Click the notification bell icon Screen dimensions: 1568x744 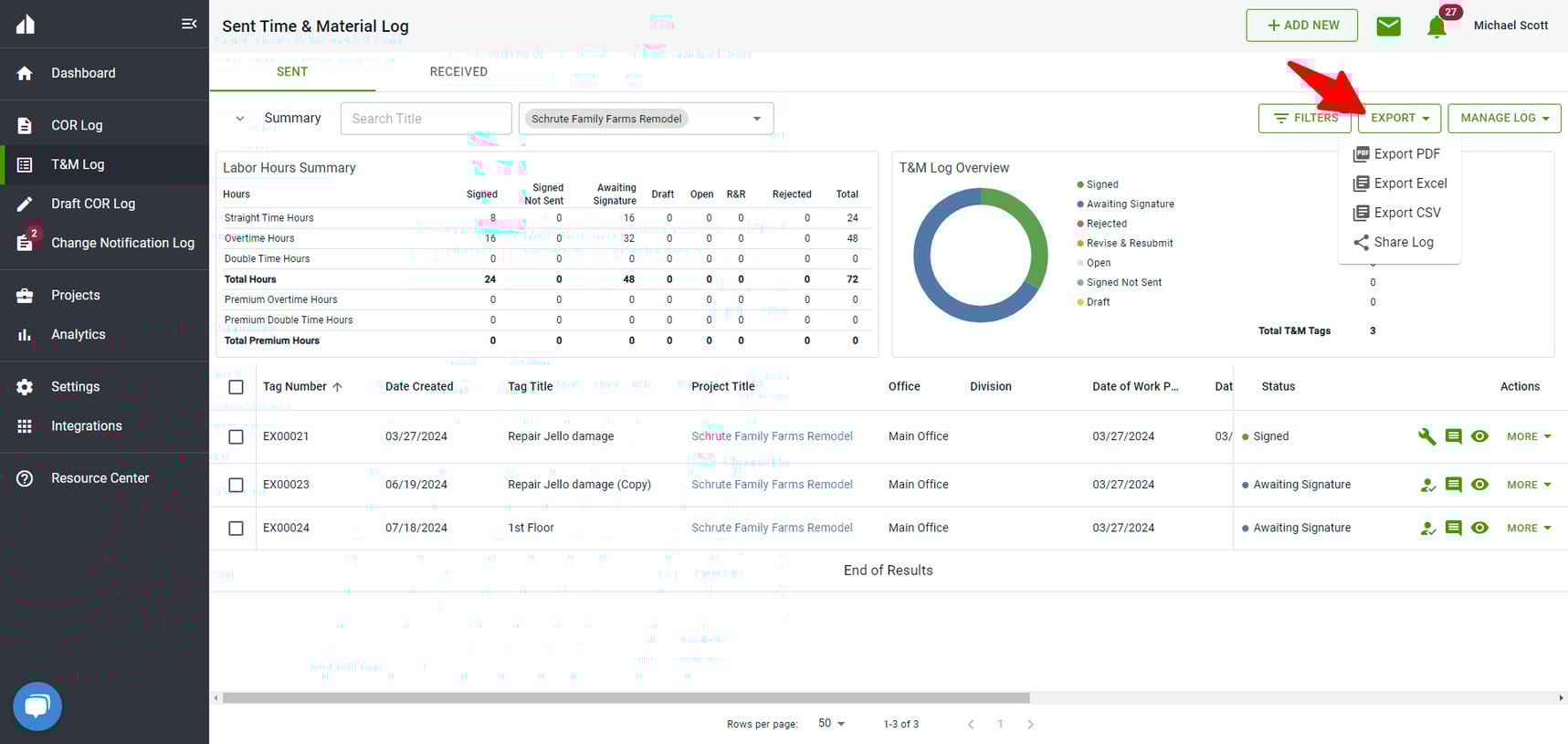tap(1436, 26)
